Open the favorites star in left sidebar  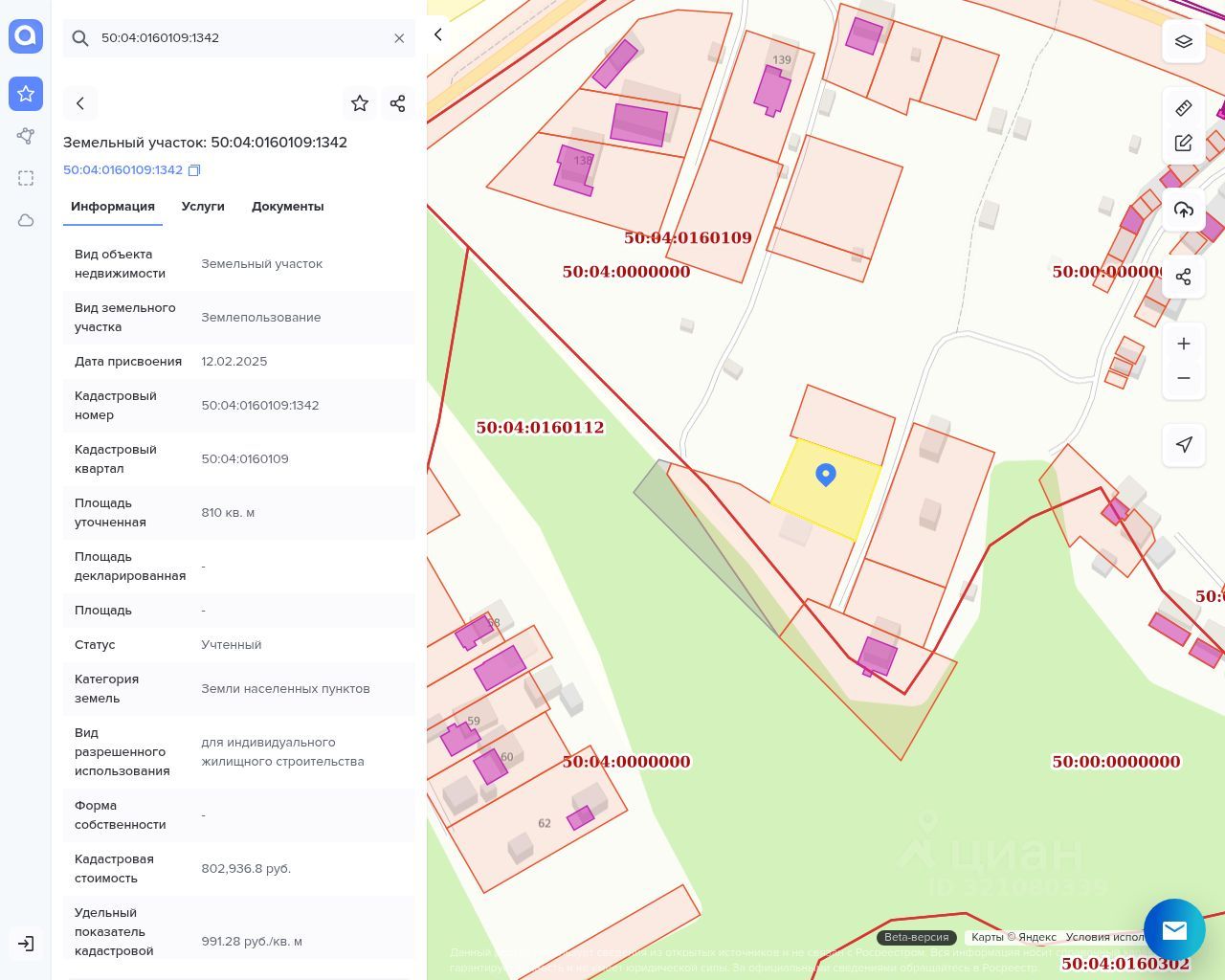pos(26,94)
